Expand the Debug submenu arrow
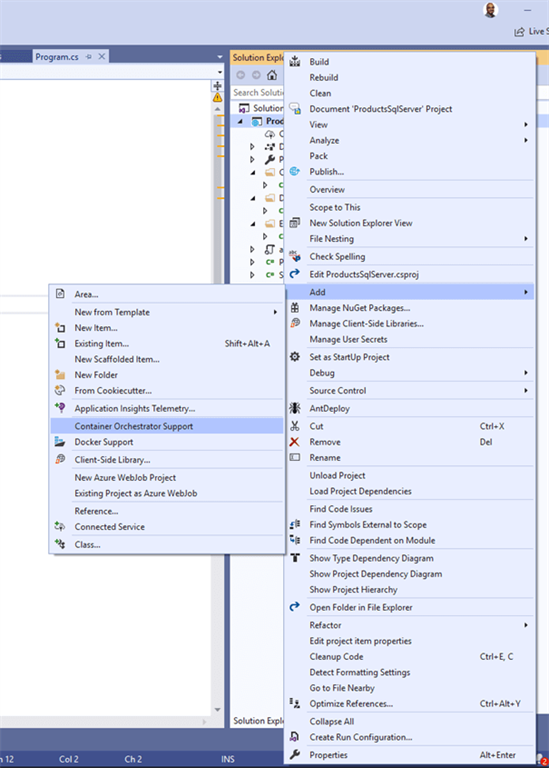The height and width of the screenshot is (768, 549). 526,373
